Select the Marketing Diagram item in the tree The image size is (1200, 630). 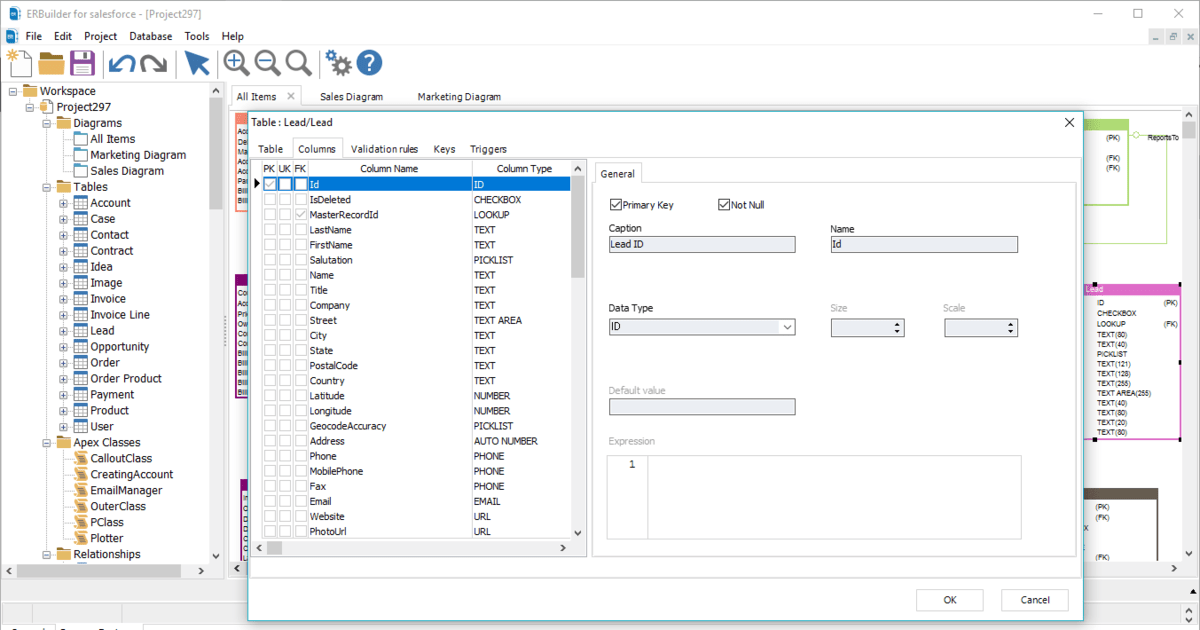(x=138, y=155)
